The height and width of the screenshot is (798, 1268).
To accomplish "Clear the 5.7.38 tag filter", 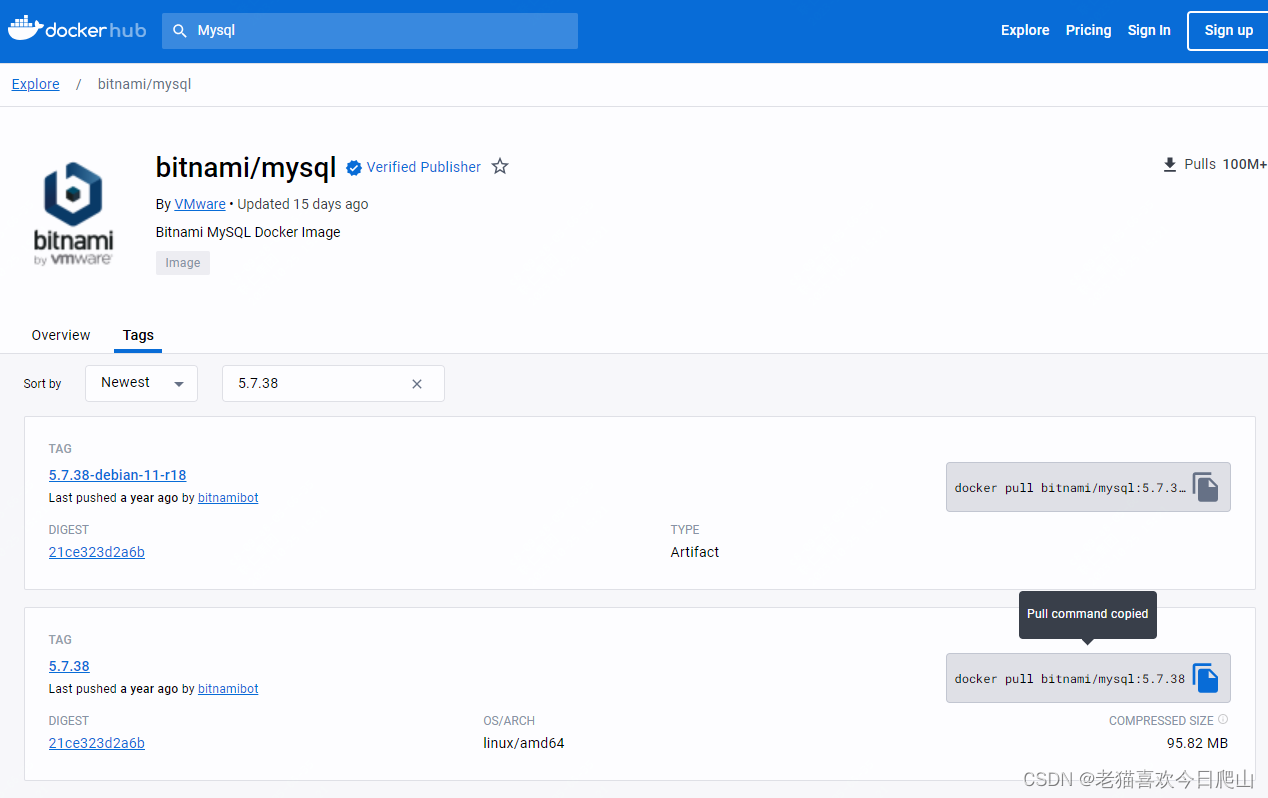I will (417, 383).
